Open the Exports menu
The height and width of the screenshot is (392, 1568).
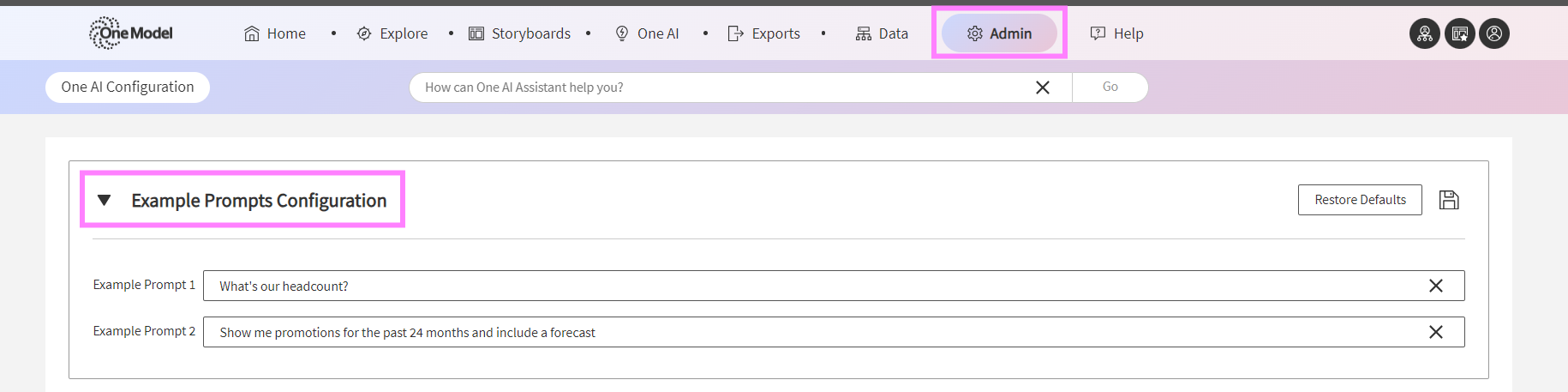pos(763,33)
